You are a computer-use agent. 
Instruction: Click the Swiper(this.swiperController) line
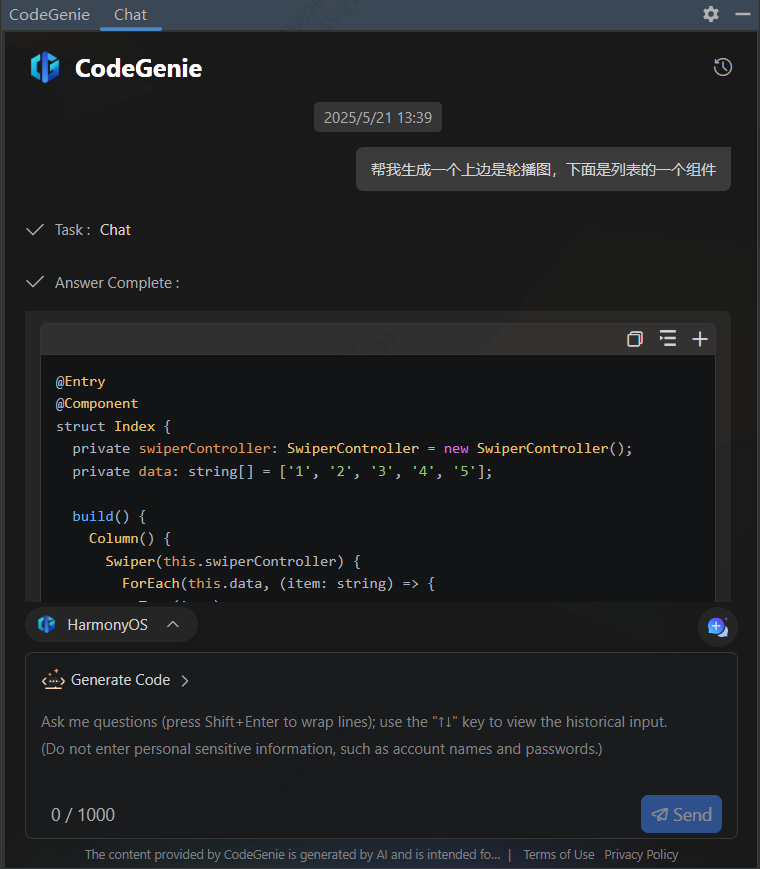point(233,561)
